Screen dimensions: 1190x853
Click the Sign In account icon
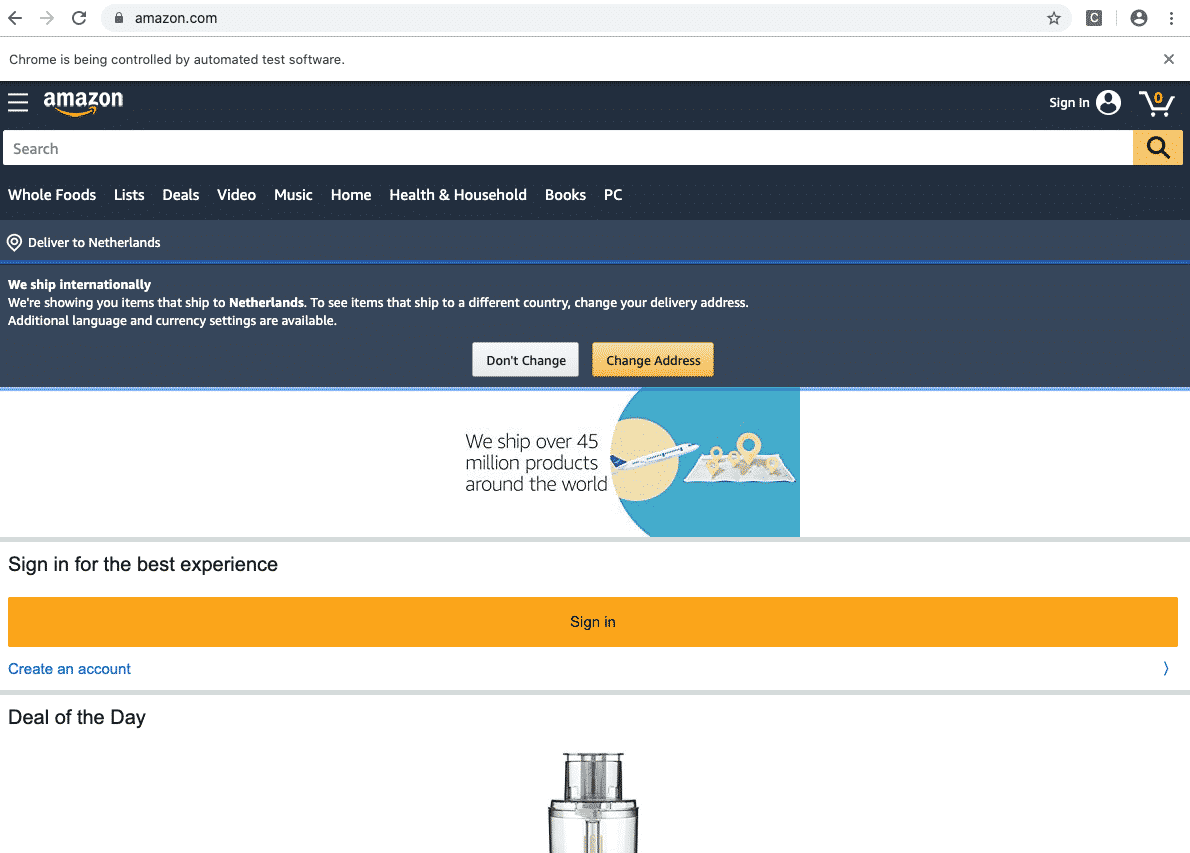pyautogui.click(x=1108, y=103)
